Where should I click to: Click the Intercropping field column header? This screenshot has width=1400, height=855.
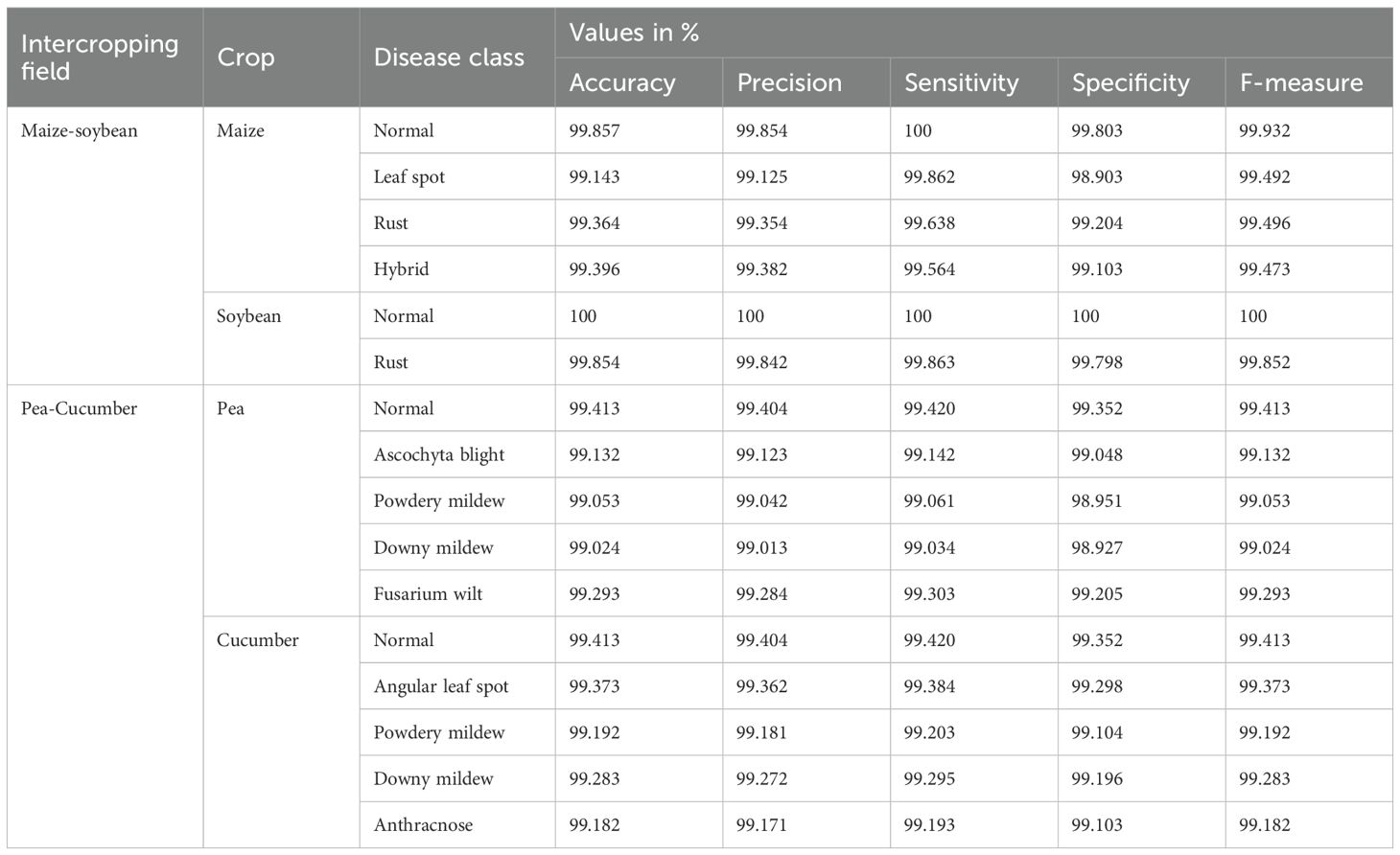coord(100,58)
